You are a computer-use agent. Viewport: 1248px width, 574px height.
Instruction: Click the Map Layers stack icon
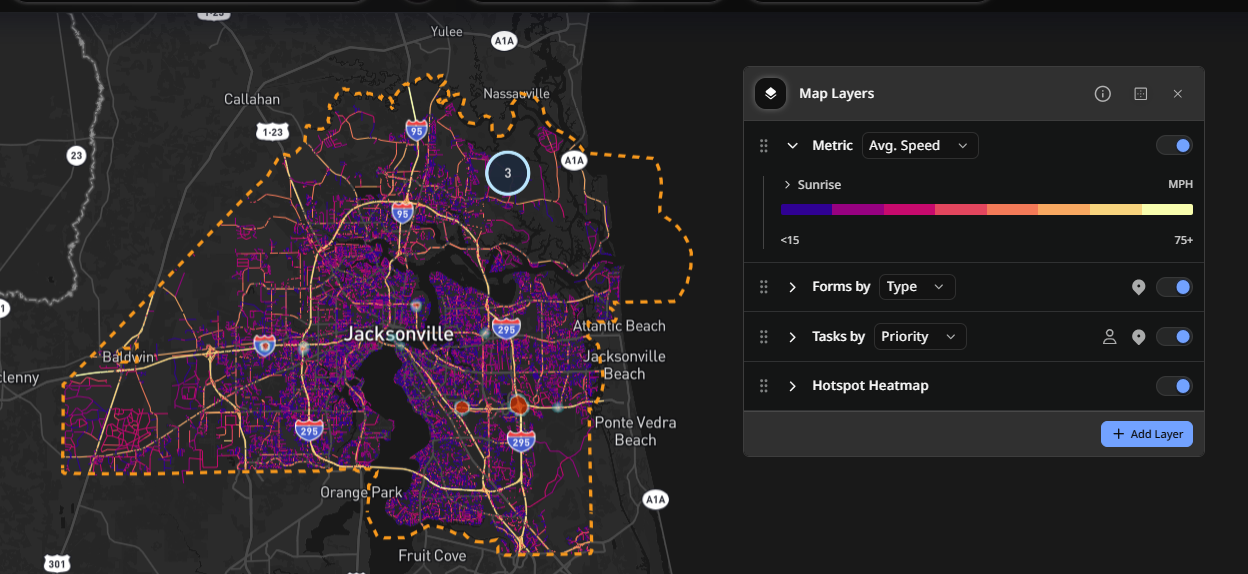pyautogui.click(x=770, y=93)
